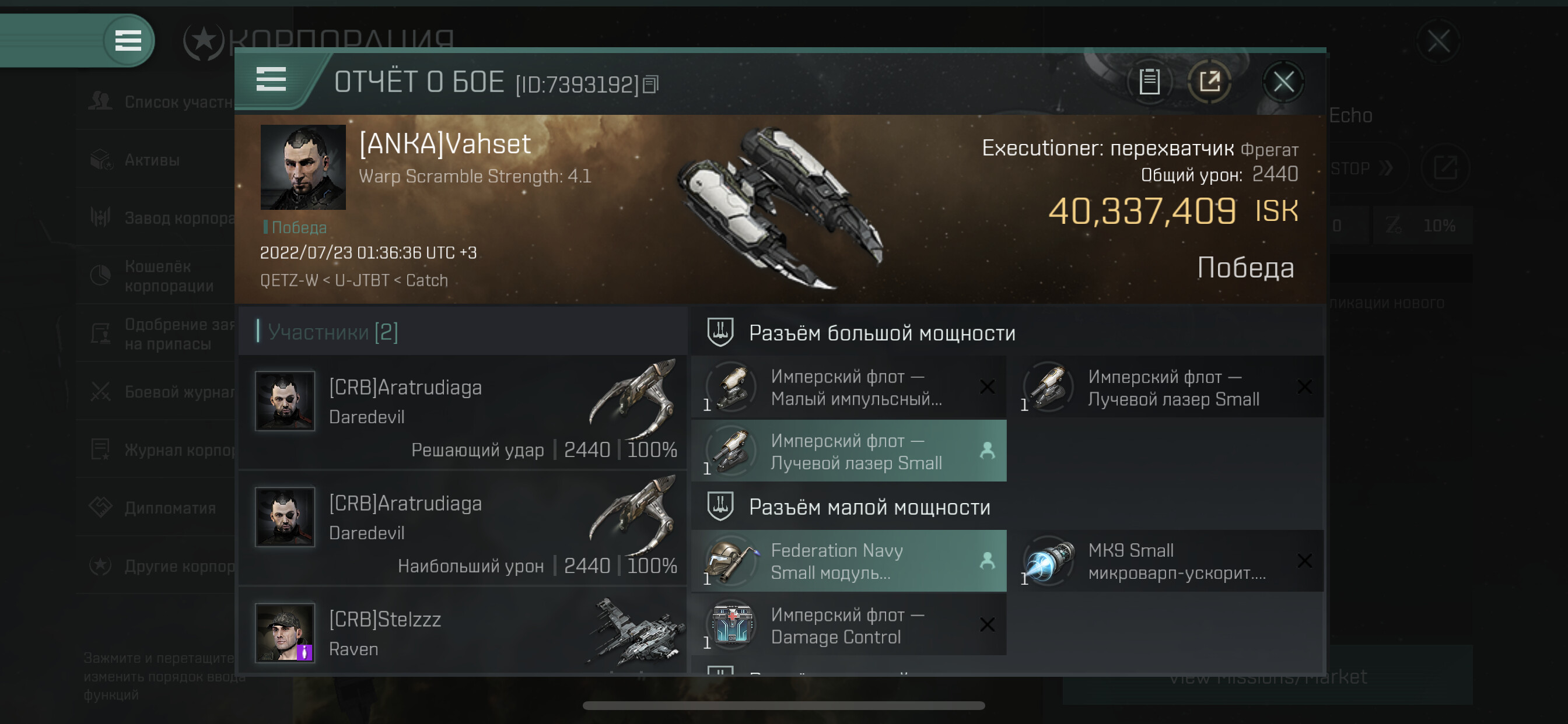Toggle the destroyed marker on Small Pulse Laser
This screenshot has height=724, width=1568.
click(x=986, y=387)
